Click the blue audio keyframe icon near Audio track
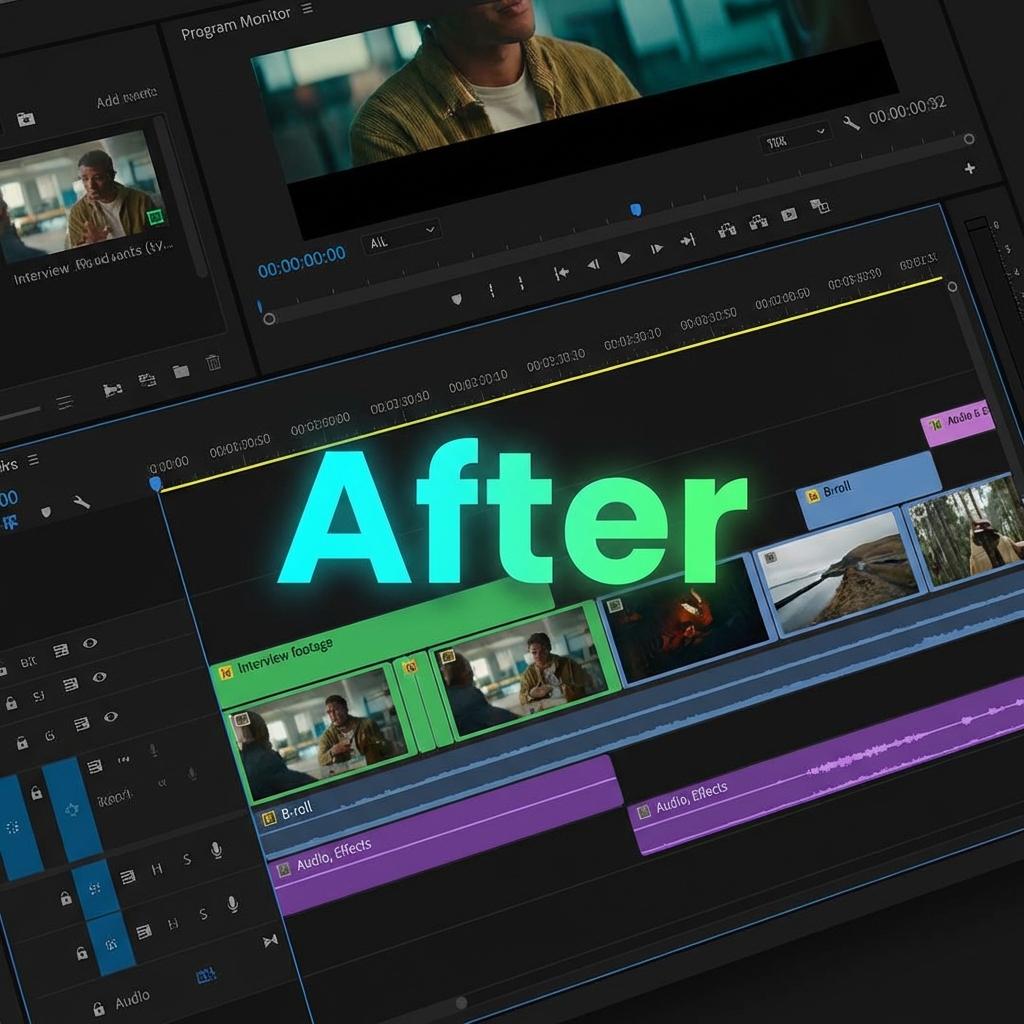Screen dimensions: 1024x1024 point(205,975)
